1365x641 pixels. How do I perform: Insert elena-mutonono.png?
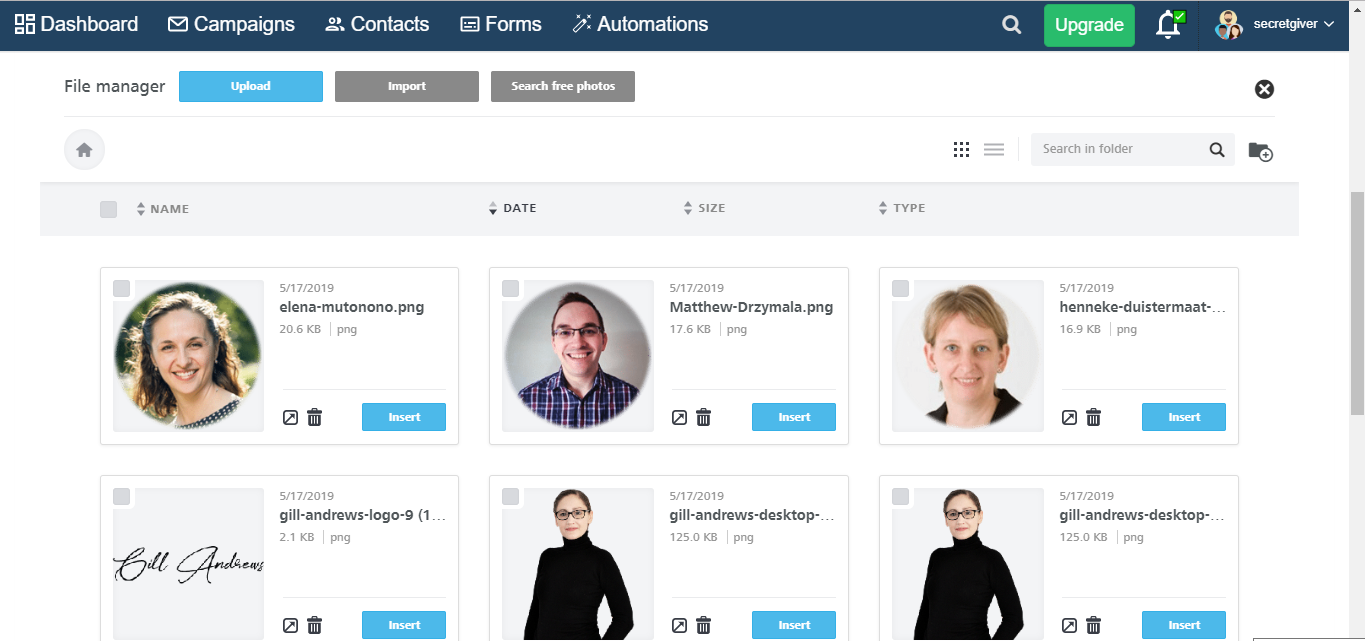pos(404,417)
